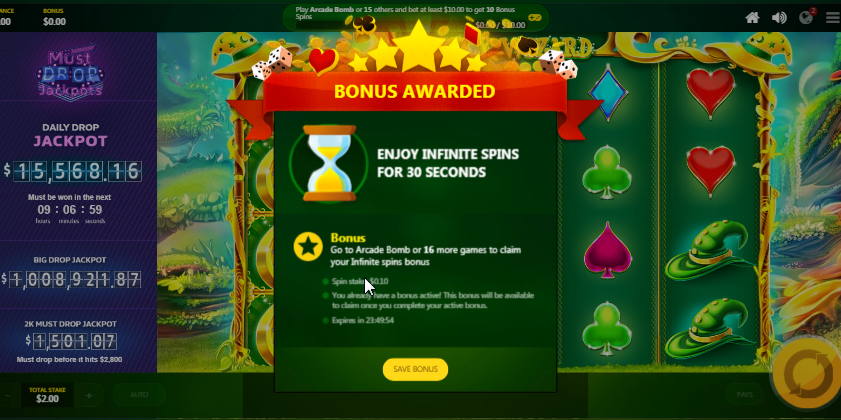Click the large golden spin button
This screenshot has height=420, width=841.
(x=808, y=375)
